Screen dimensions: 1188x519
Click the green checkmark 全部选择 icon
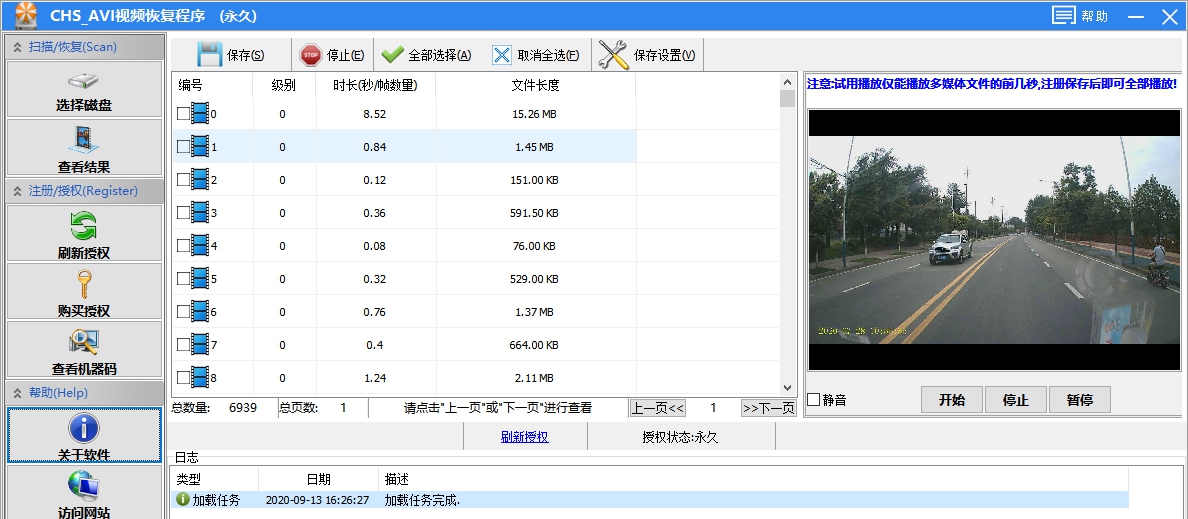[392, 55]
